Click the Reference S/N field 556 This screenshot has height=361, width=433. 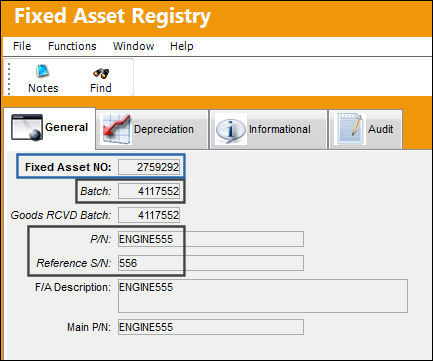pos(211,263)
